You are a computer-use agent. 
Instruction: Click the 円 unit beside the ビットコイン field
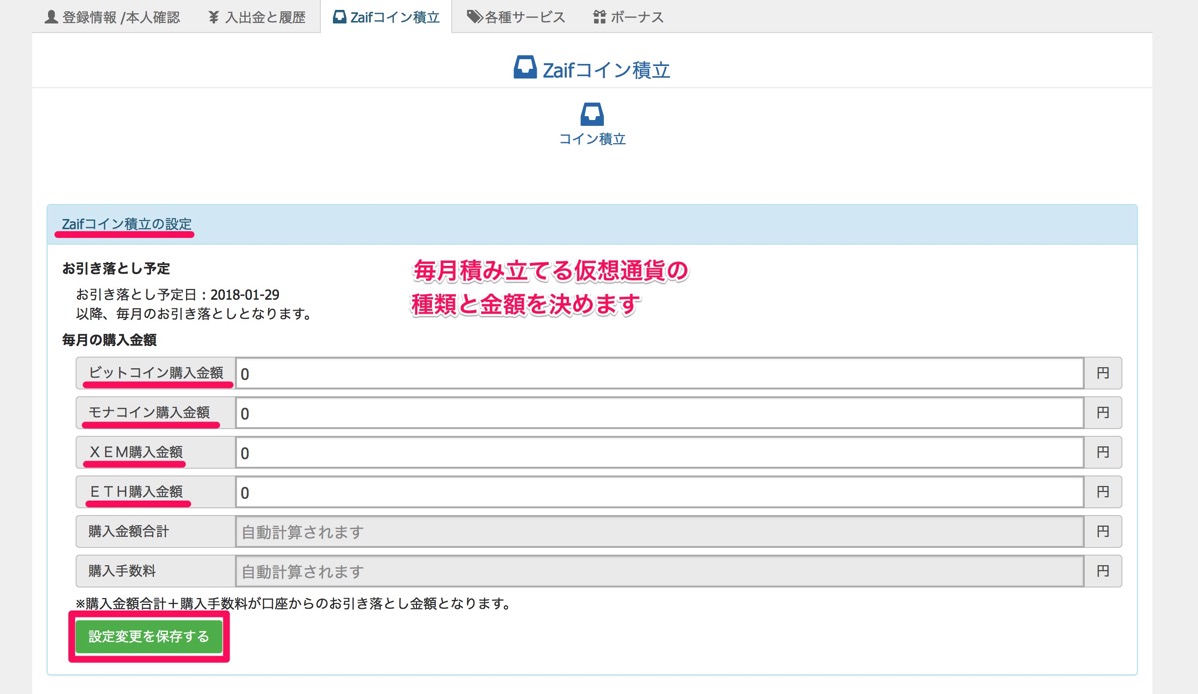click(1102, 374)
